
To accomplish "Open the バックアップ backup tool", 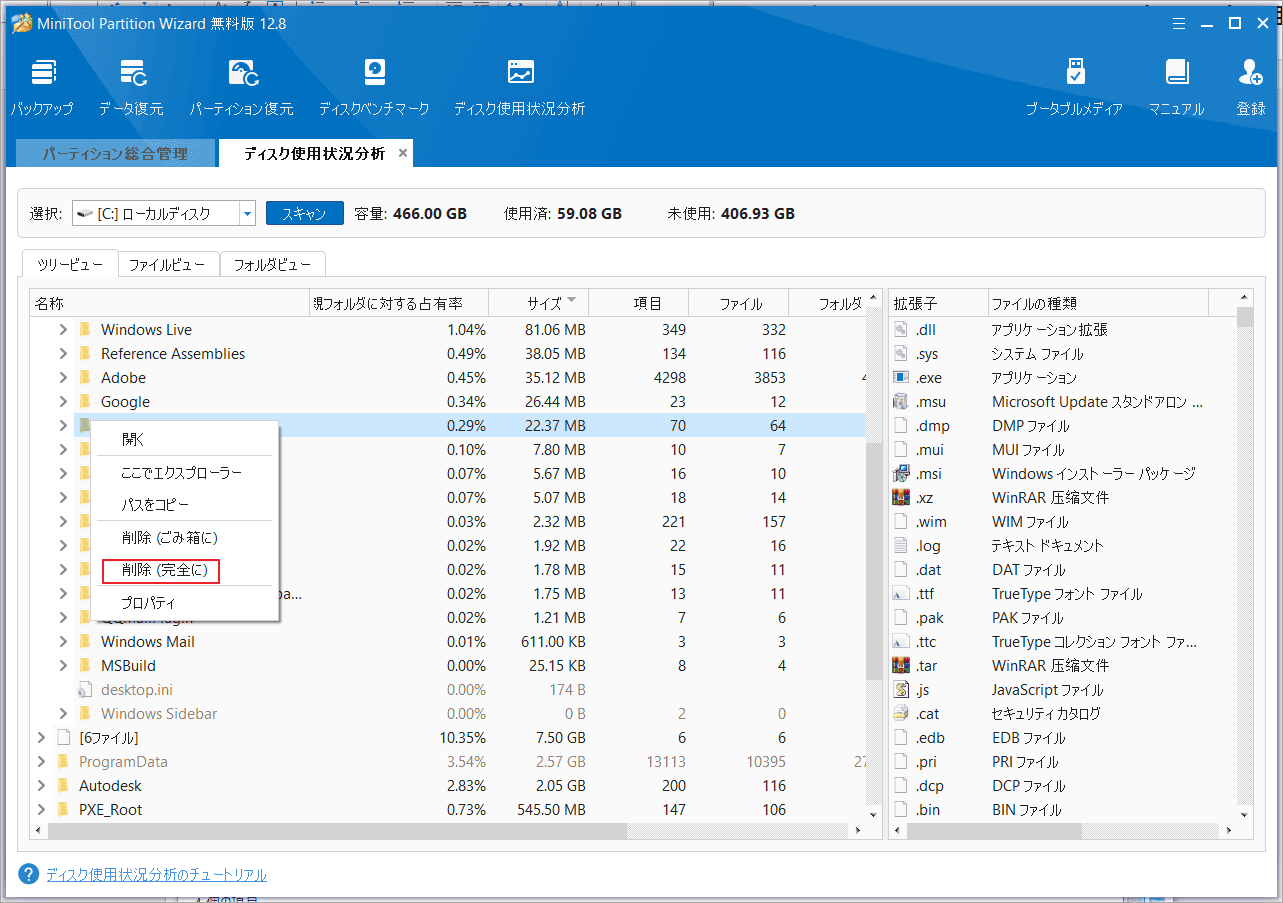I will [x=42, y=87].
